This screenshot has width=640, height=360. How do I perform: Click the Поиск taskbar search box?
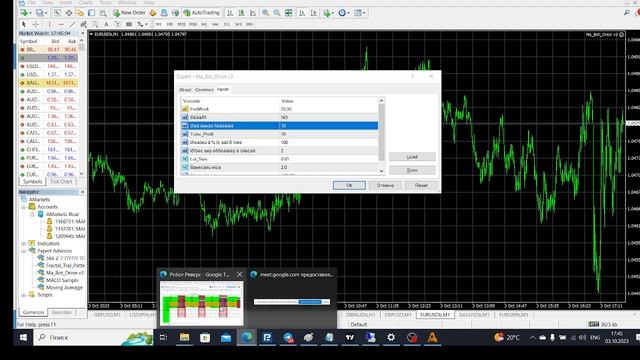point(93,338)
